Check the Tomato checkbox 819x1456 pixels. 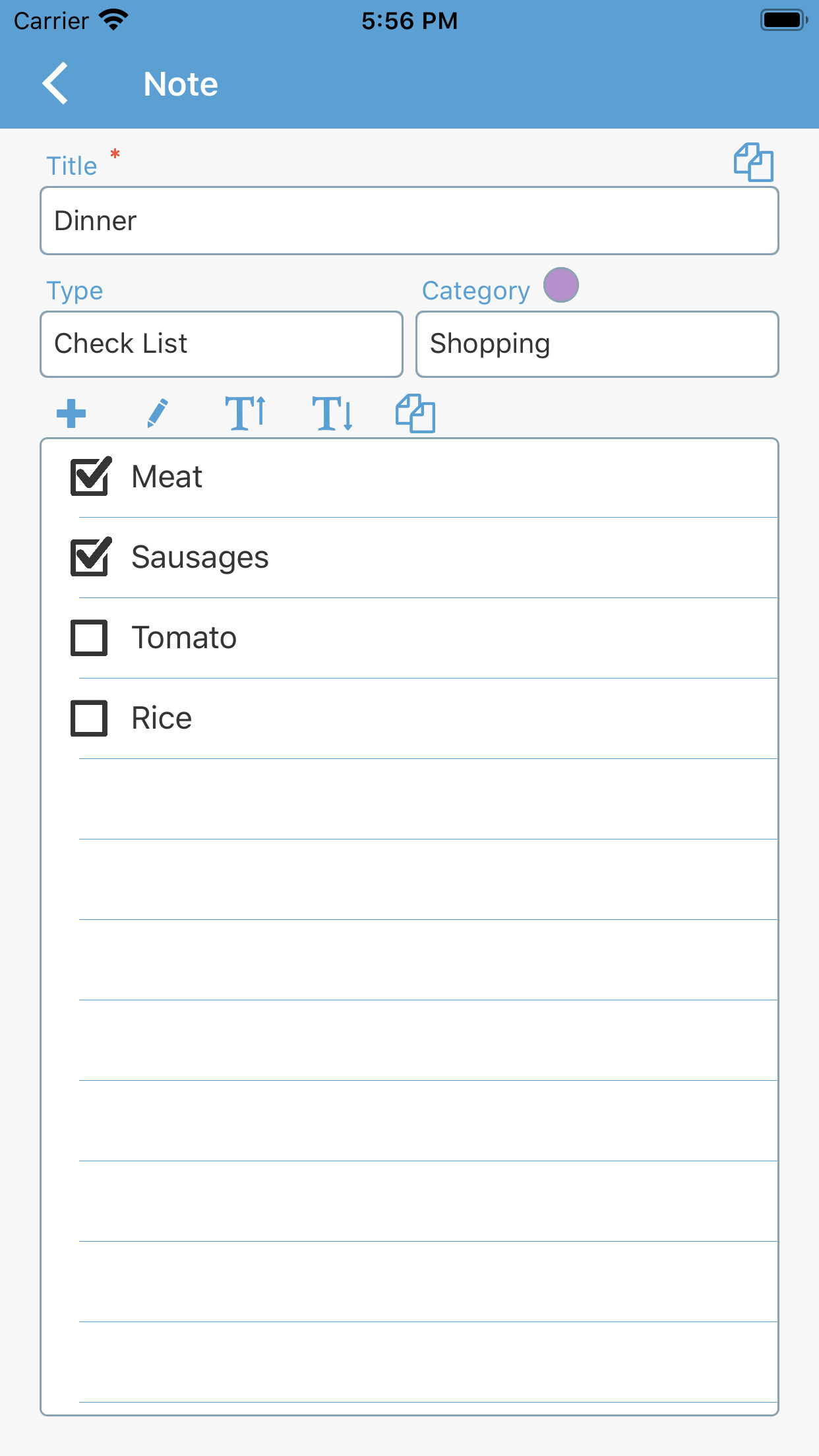pos(90,638)
